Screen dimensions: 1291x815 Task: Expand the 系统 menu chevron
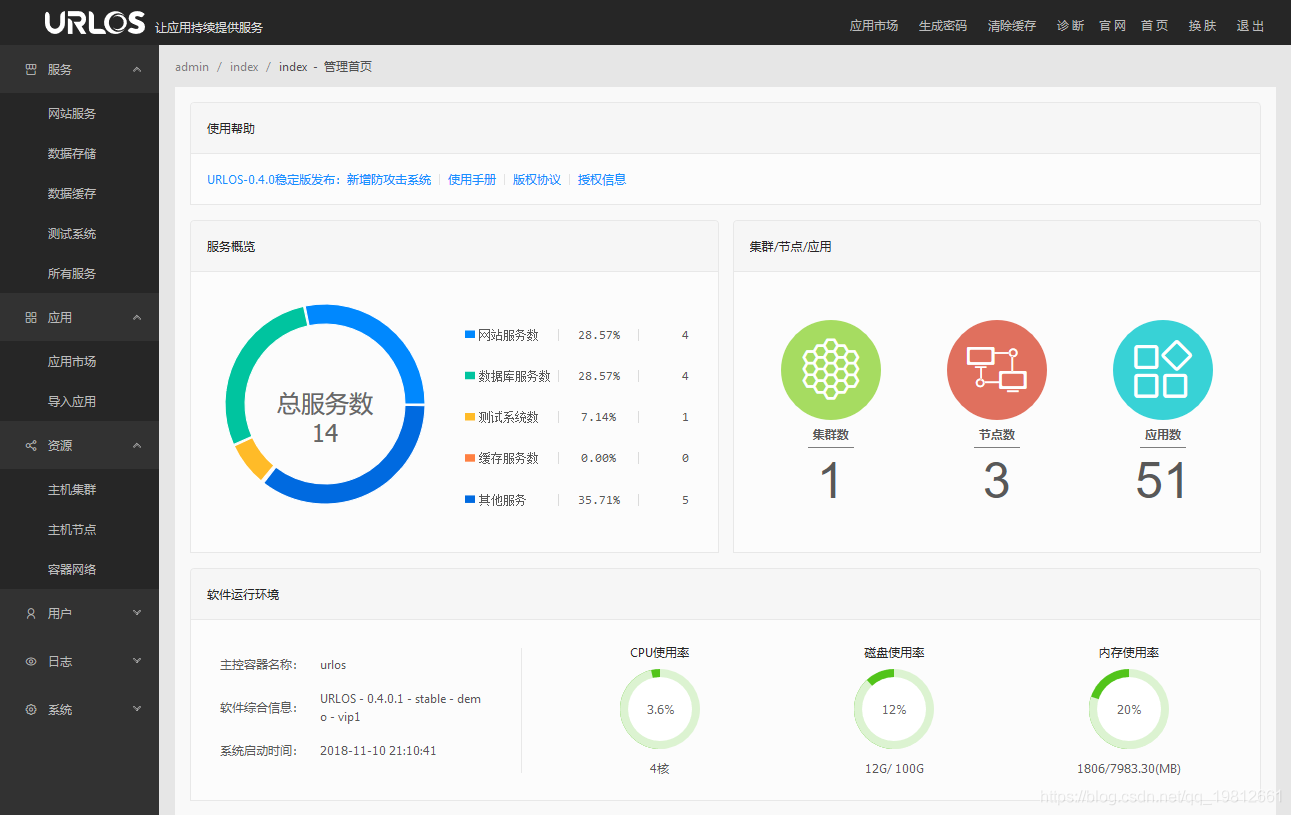point(137,709)
